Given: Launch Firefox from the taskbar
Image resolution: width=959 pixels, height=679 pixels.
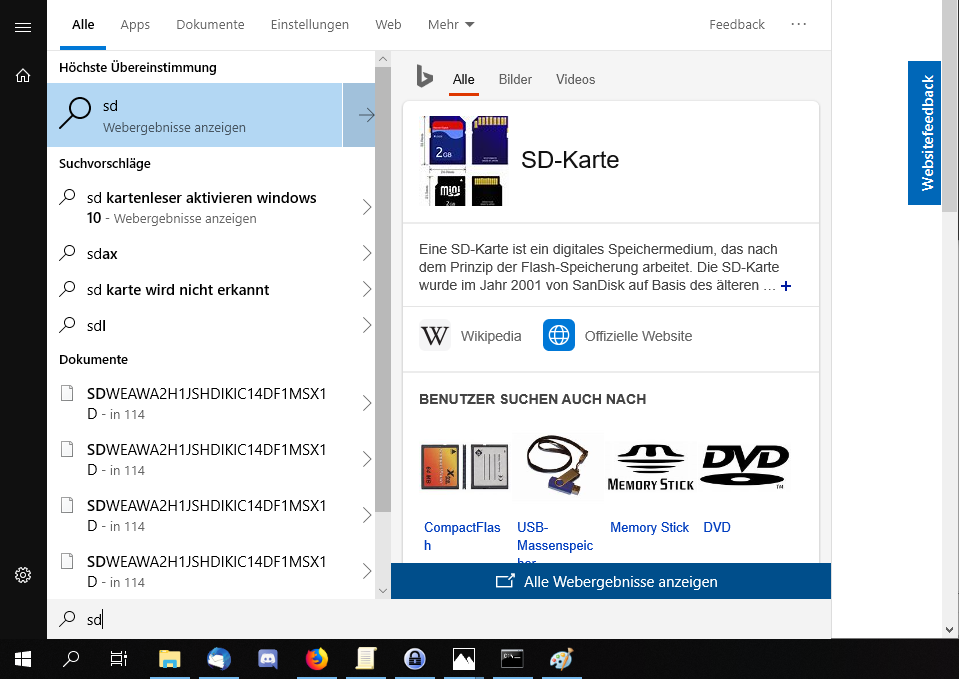Looking at the screenshot, I should click(316, 659).
